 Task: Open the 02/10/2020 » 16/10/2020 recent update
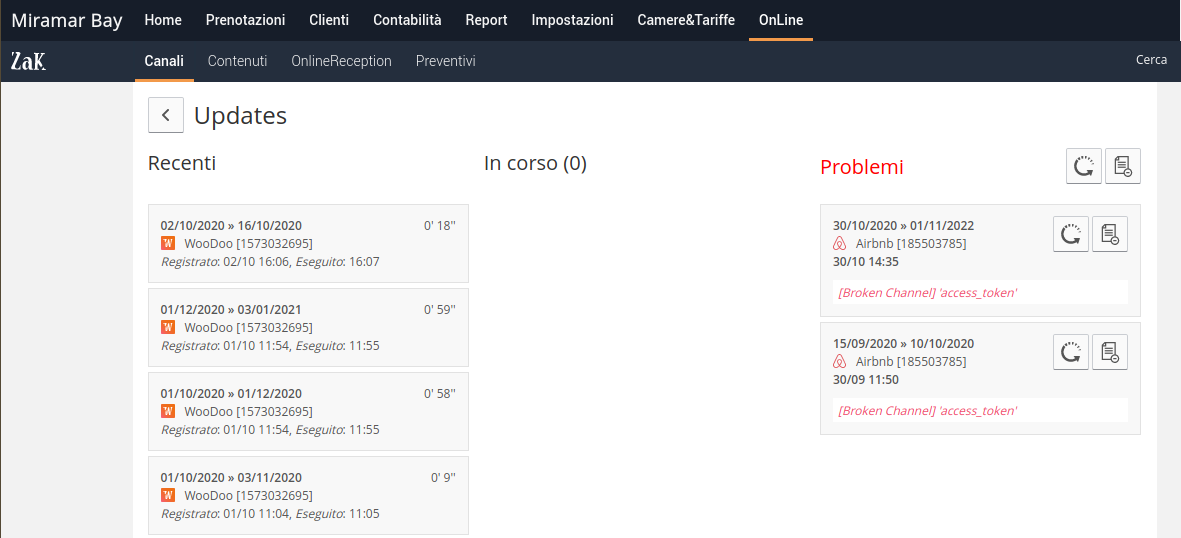click(x=308, y=243)
